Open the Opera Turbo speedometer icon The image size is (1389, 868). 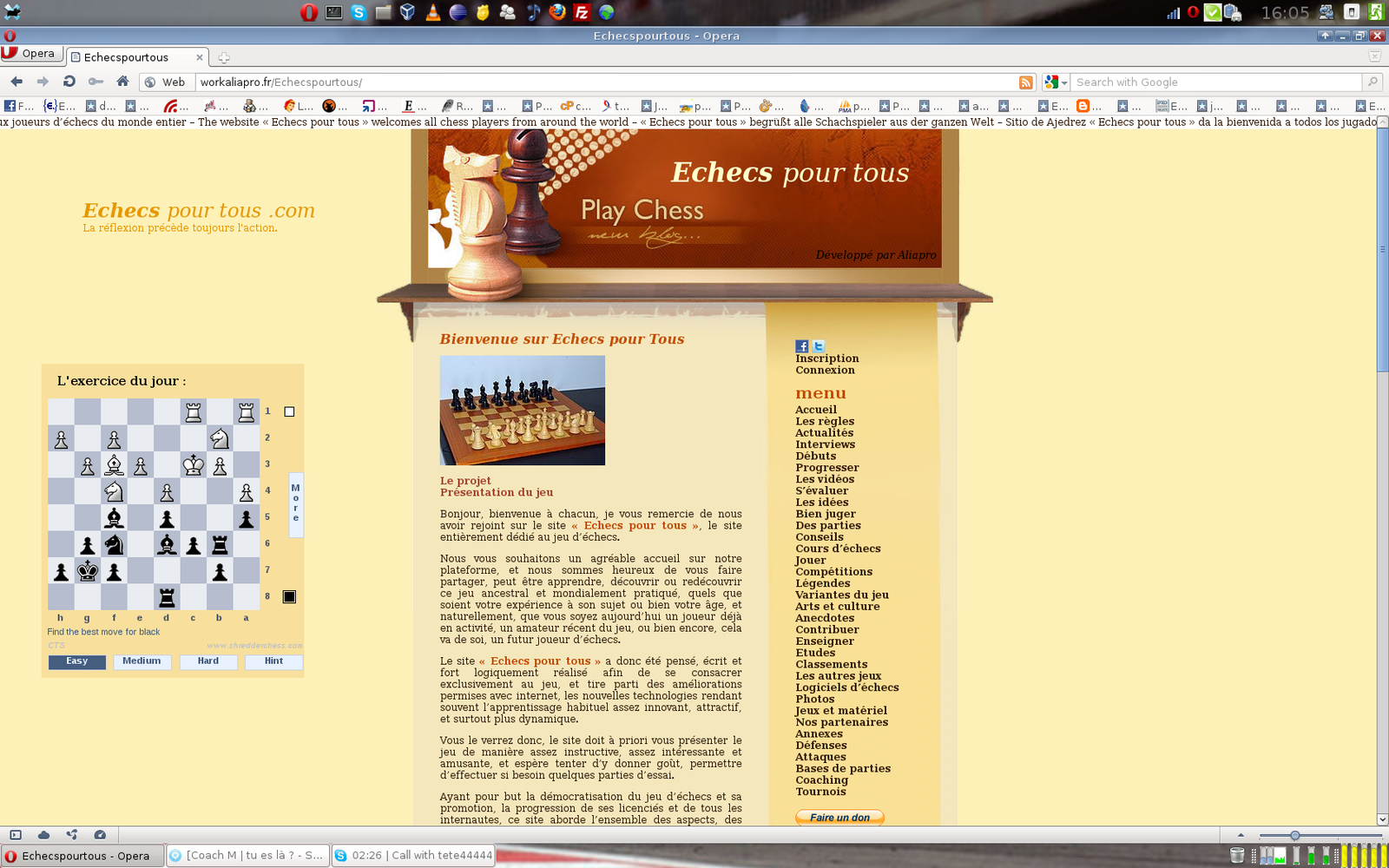click(x=100, y=835)
